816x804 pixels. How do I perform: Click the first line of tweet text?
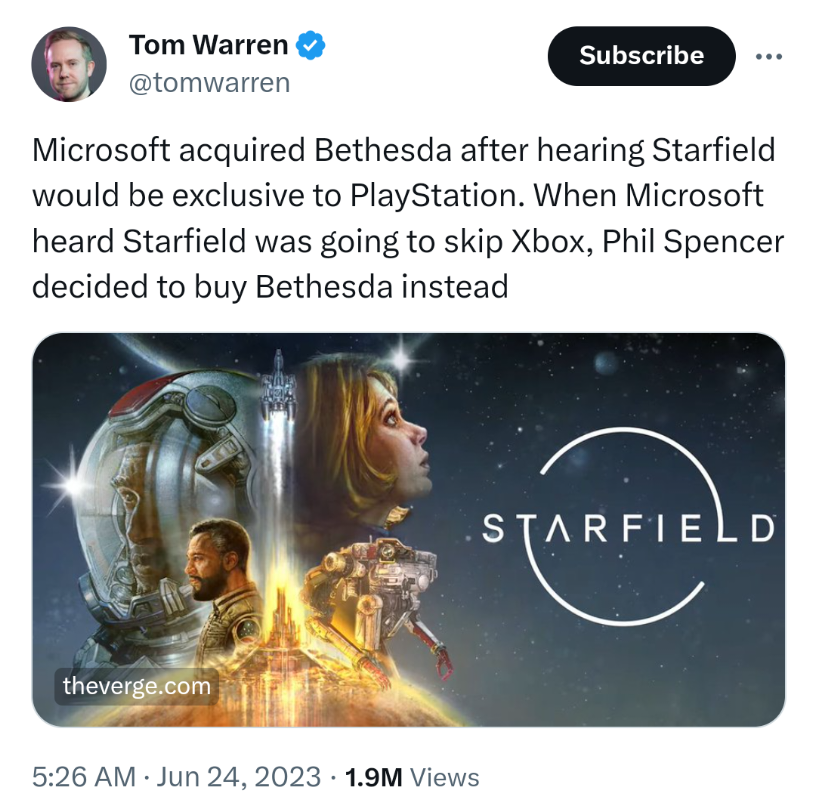(x=404, y=150)
